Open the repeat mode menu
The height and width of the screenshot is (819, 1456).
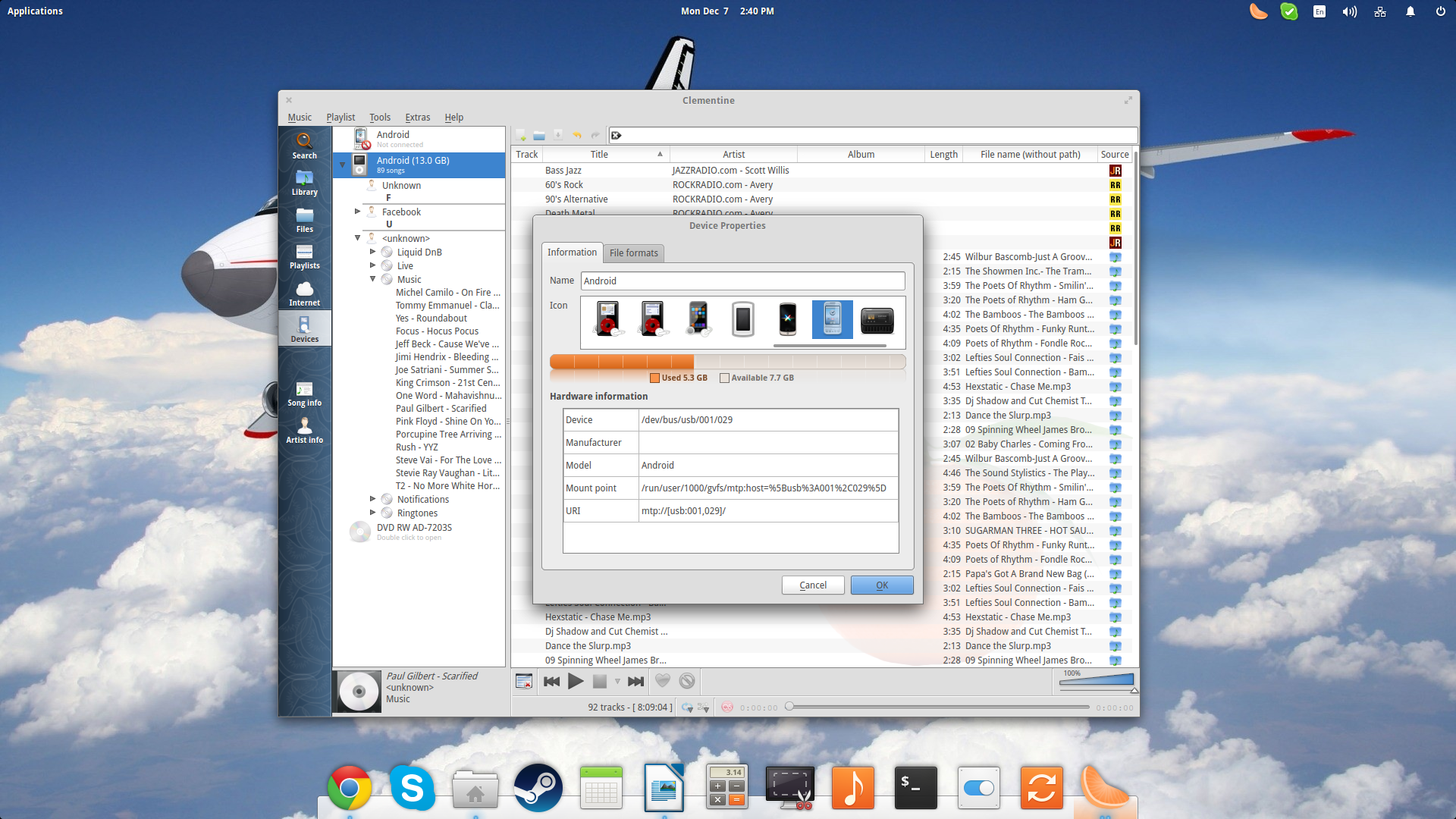point(687,708)
